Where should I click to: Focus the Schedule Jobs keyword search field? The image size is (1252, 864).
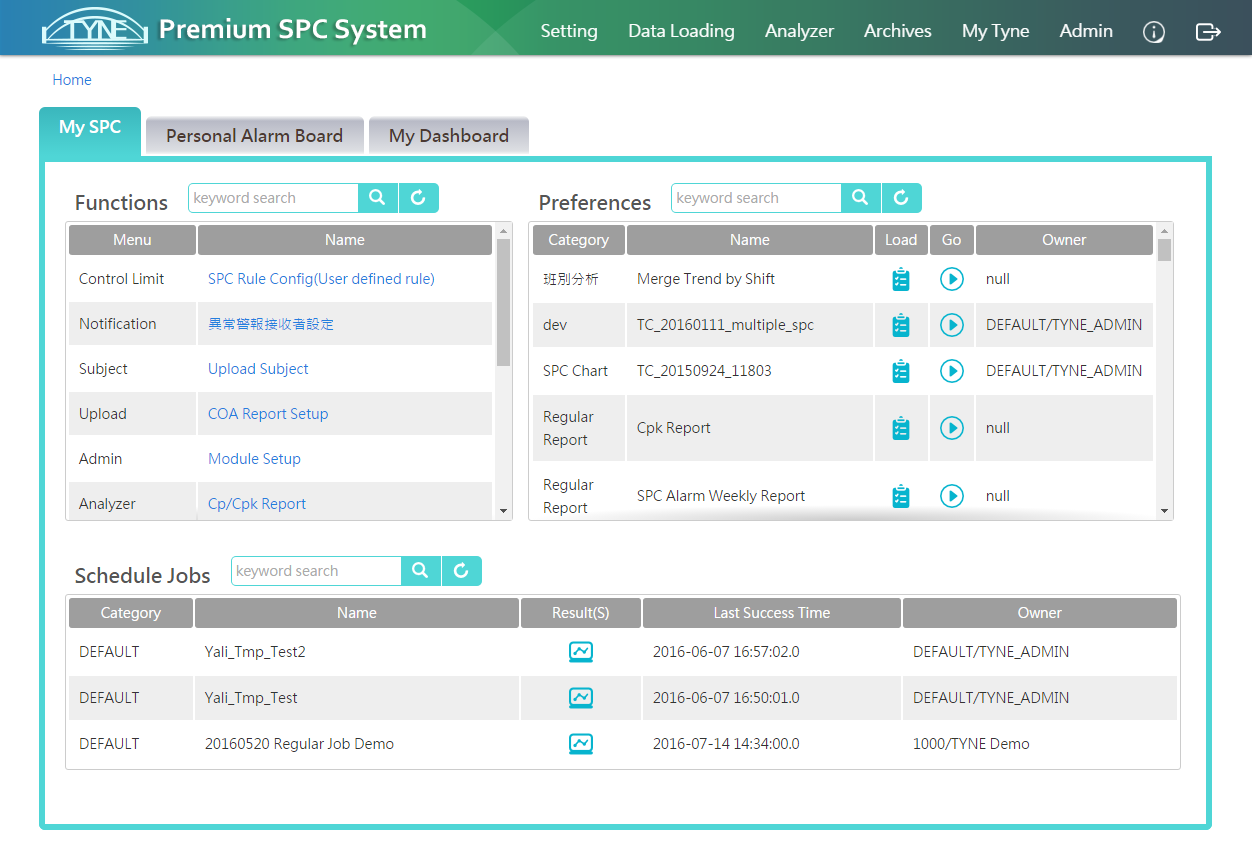(x=316, y=571)
